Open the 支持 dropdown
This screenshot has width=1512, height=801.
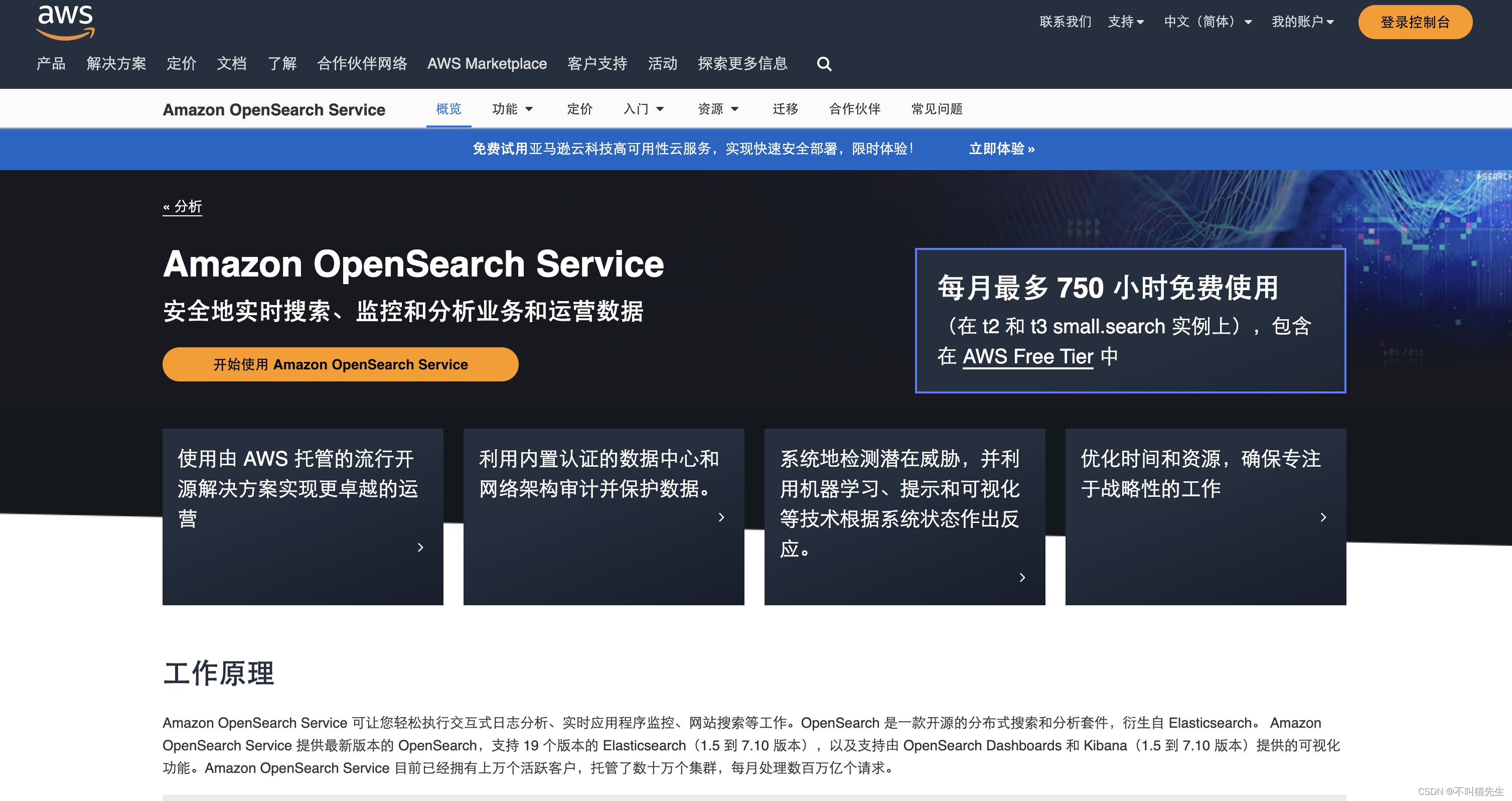click(1126, 22)
